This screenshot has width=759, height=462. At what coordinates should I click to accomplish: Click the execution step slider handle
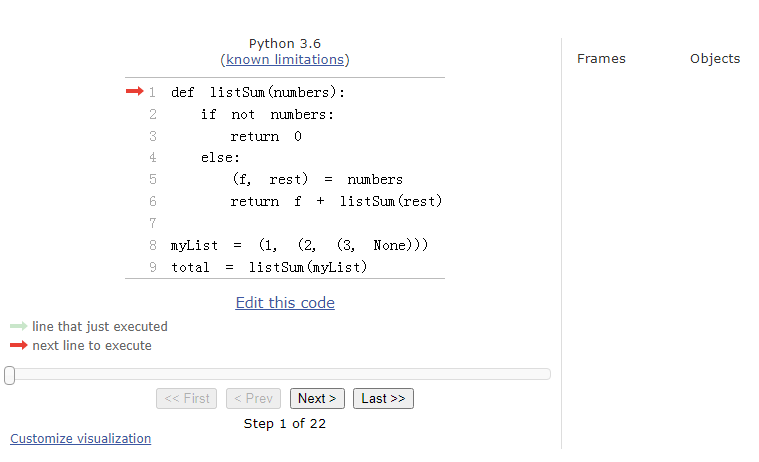click(x=9, y=375)
